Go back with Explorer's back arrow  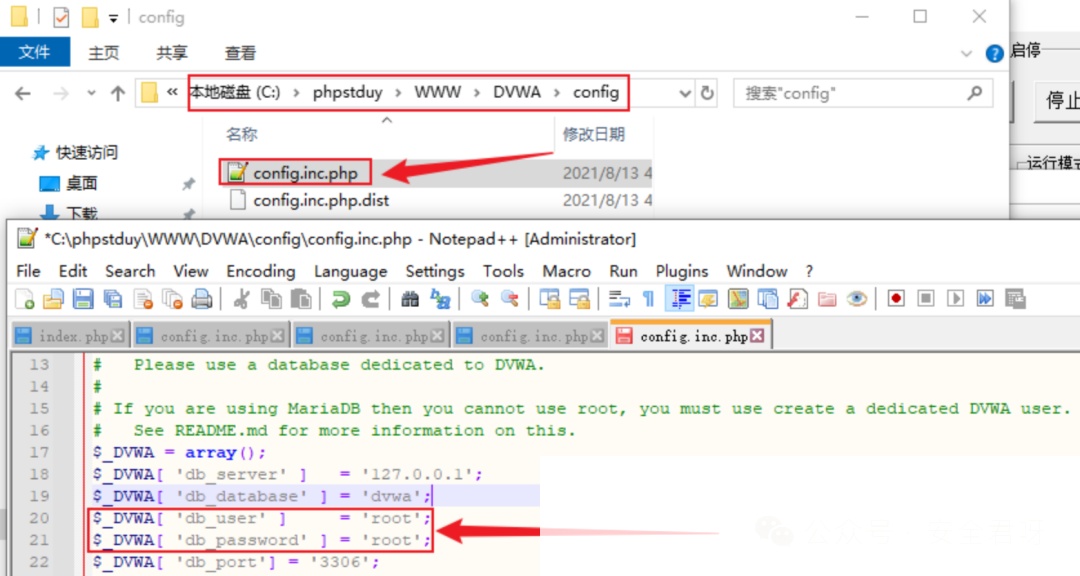[23, 93]
